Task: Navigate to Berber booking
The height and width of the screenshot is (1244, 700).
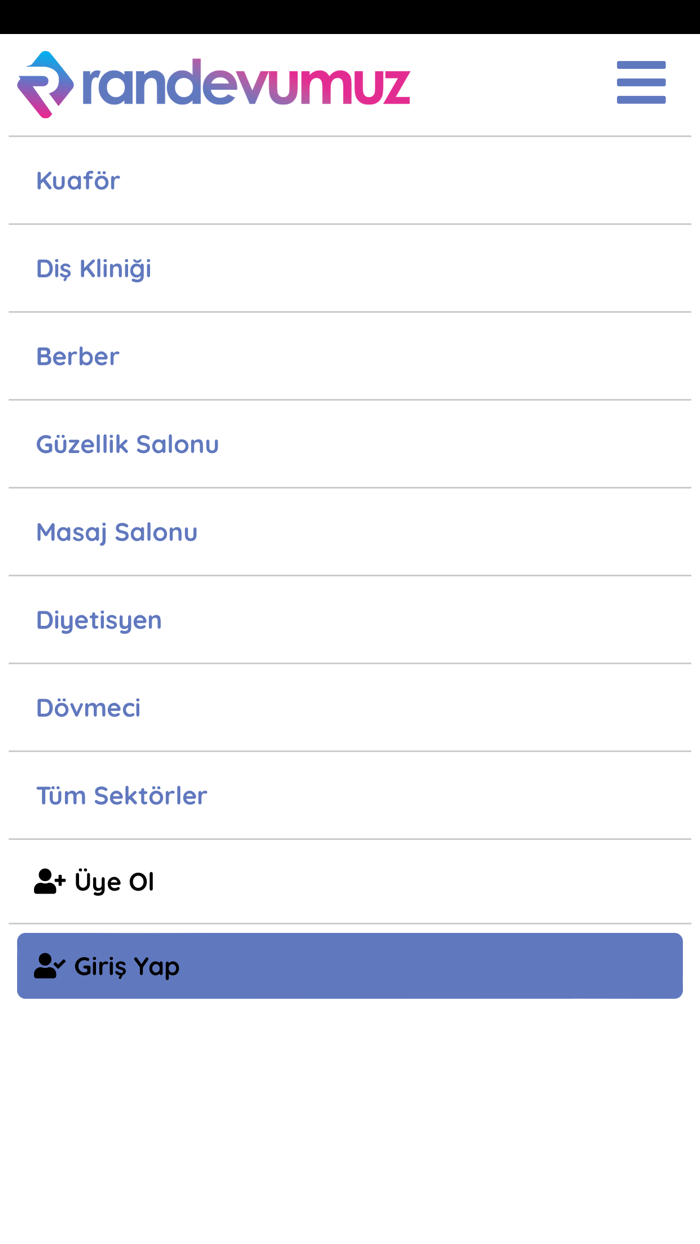Action: [x=77, y=356]
